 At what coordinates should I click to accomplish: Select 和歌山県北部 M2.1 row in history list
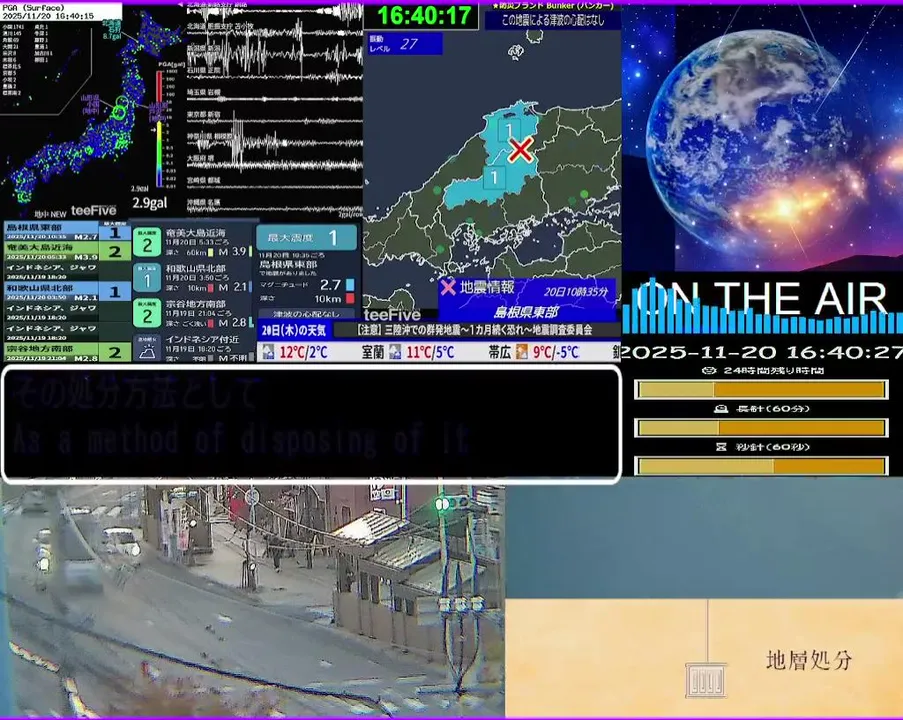[x=67, y=292]
